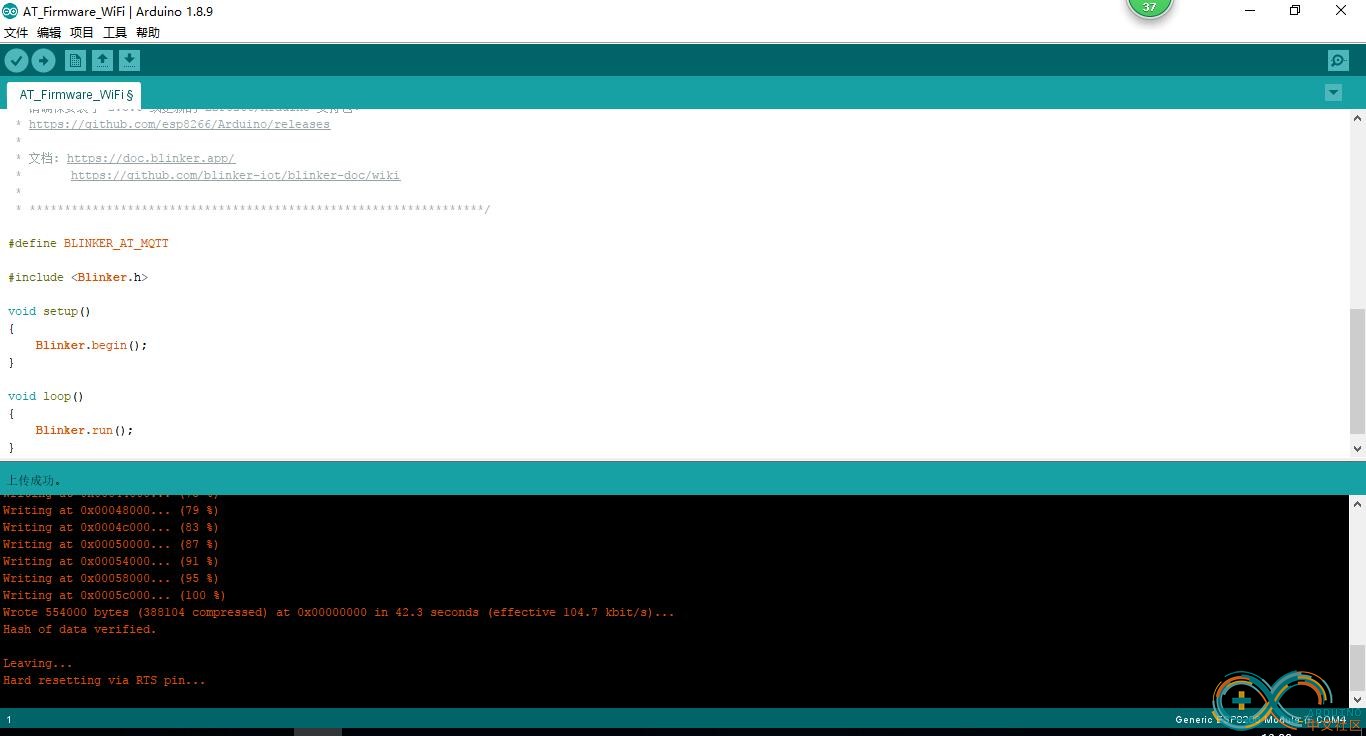Click the #define BLINKER_AT_MQTT line

(x=88, y=243)
